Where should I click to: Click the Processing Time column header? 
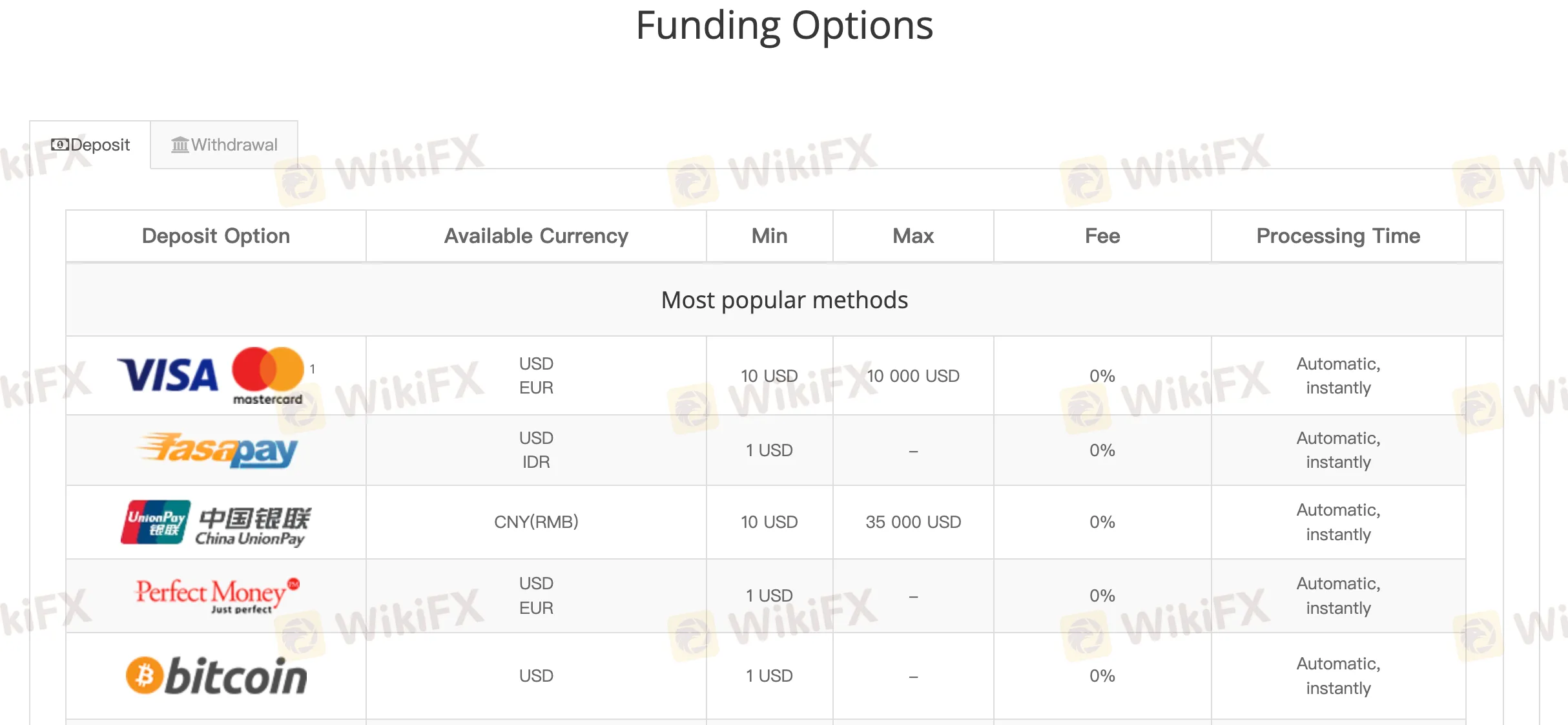(x=1338, y=236)
